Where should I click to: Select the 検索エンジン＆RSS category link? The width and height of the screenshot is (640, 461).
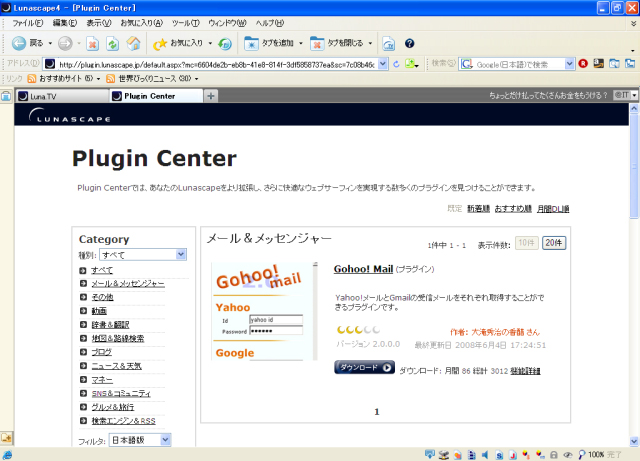point(123,421)
